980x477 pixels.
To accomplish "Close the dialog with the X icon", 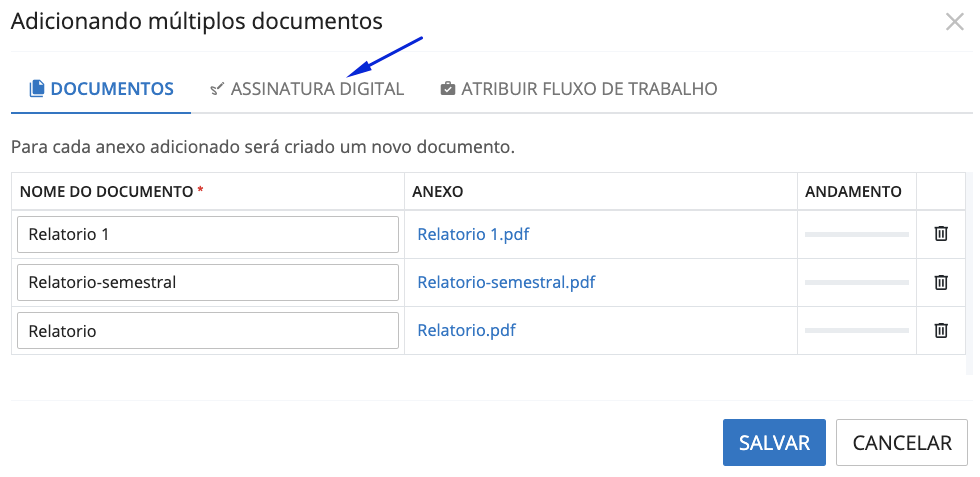I will click(x=954, y=22).
